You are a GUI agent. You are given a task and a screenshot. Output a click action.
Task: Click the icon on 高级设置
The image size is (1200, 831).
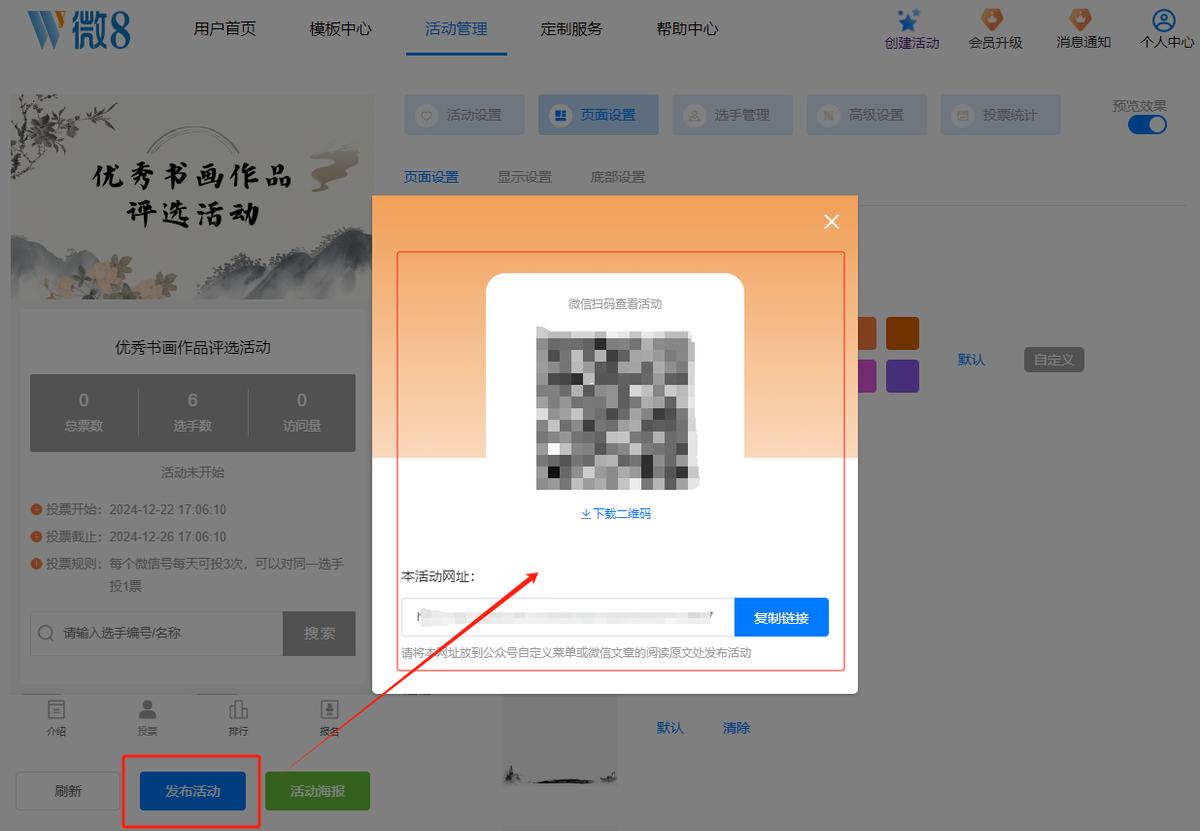829,116
